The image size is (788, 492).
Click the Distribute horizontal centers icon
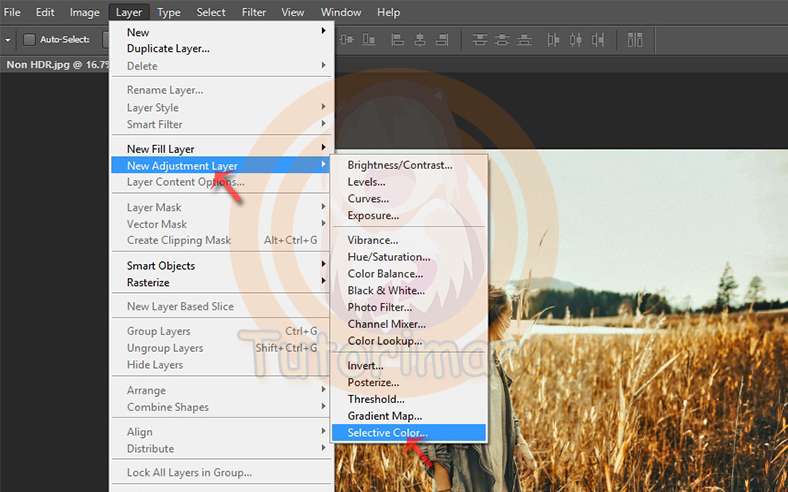tap(575, 39)
